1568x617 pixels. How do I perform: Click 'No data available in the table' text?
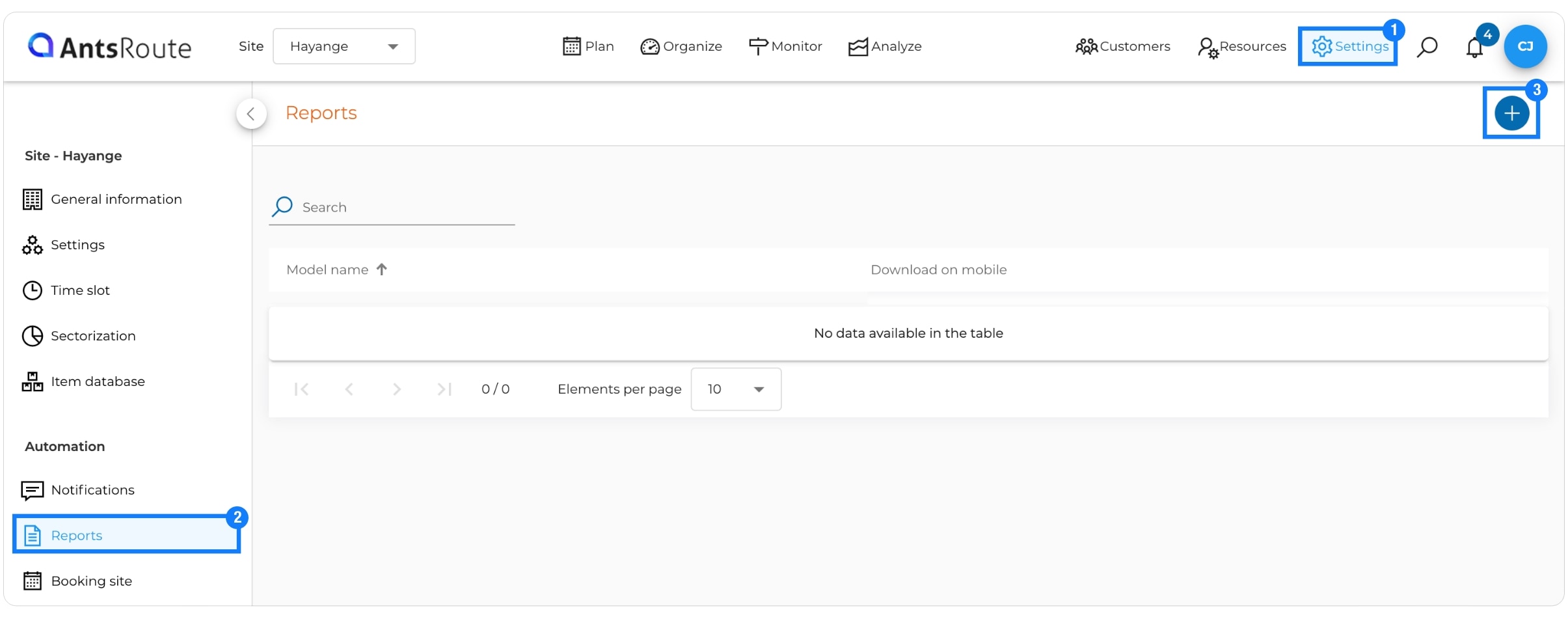908,333
